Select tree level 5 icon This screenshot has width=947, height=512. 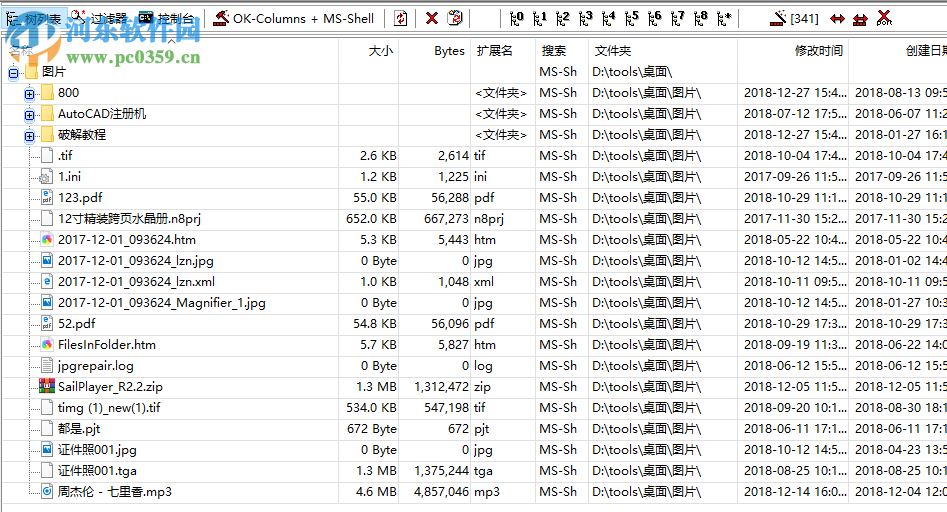click(x=631, y=19)
